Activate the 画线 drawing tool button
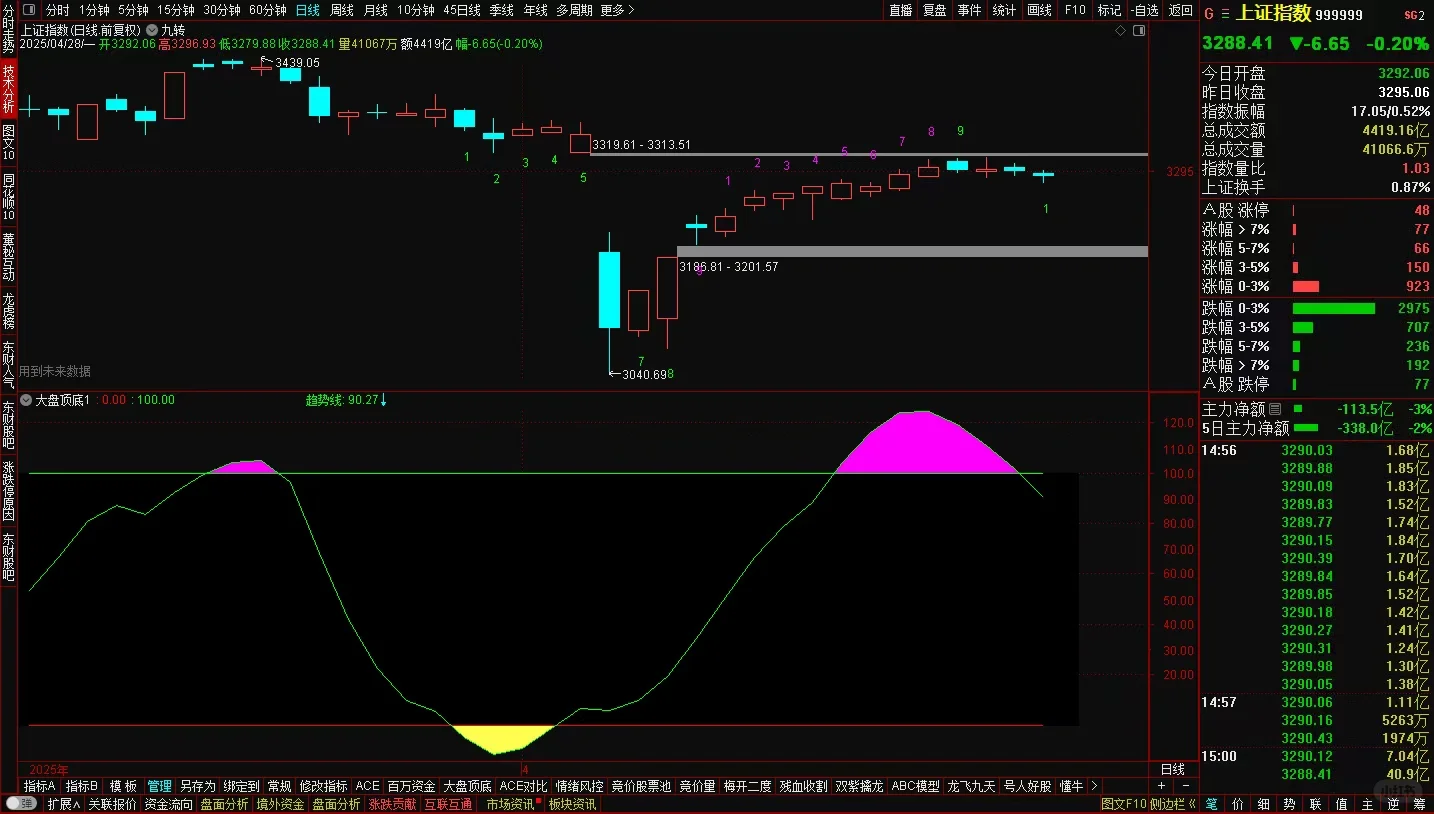This screenshot has height=814, width=1434. 1040,10
